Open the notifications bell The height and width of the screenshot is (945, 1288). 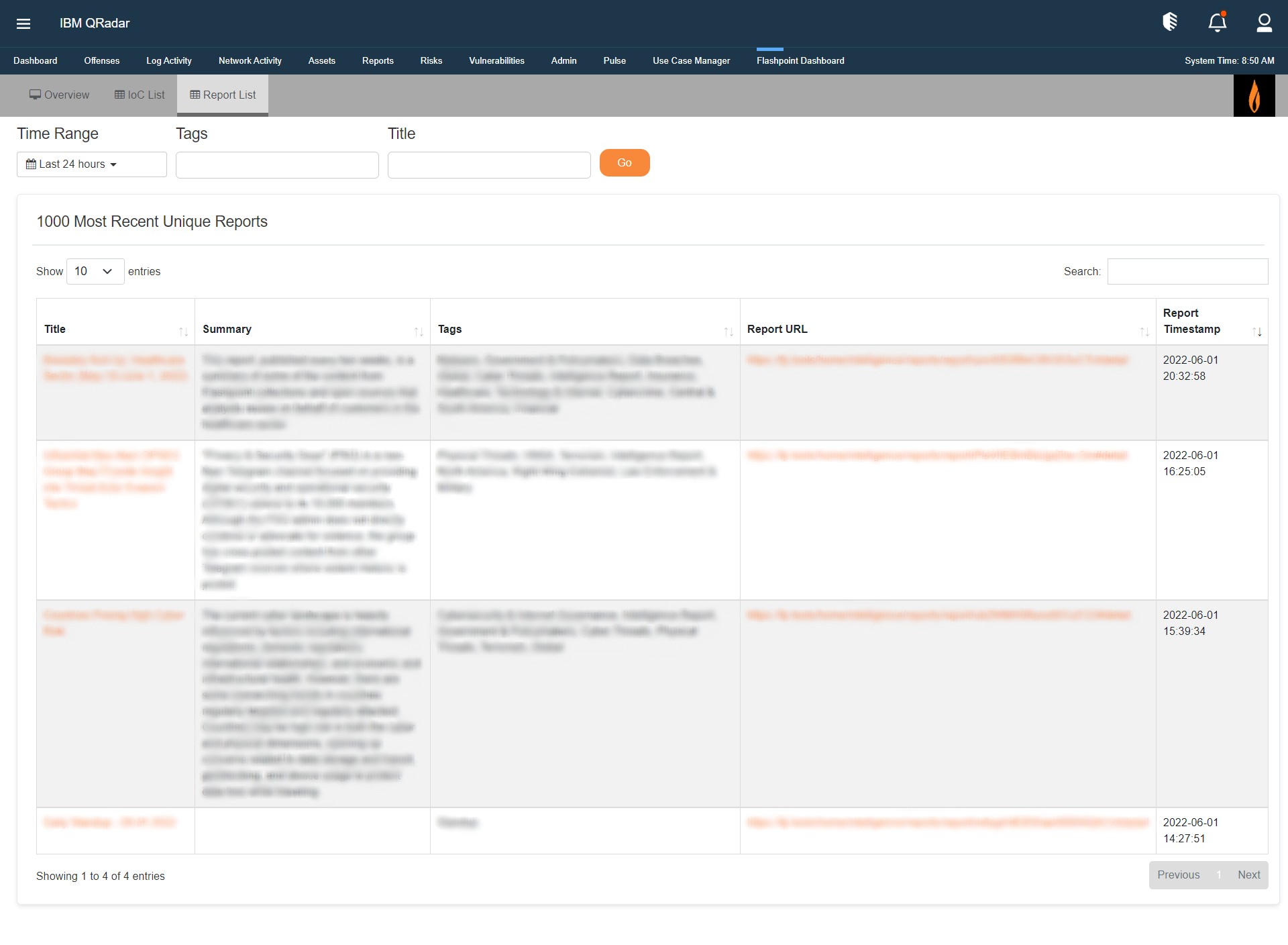[x=1218, y=22]
